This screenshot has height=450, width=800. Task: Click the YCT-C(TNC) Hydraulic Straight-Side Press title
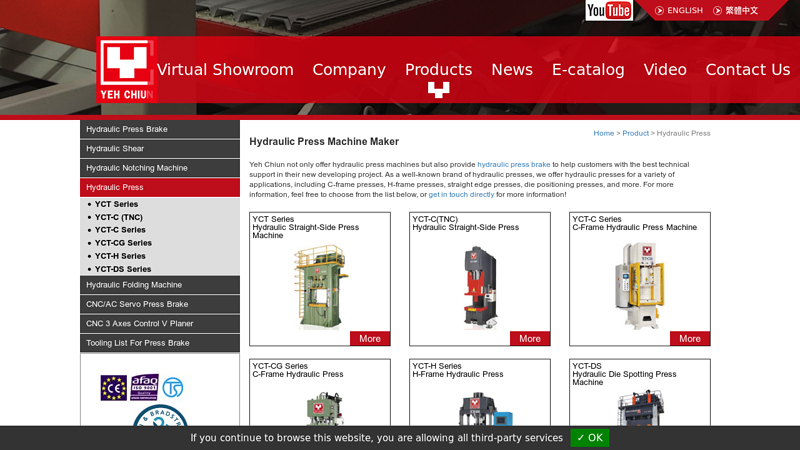click(x=465, y=223)
